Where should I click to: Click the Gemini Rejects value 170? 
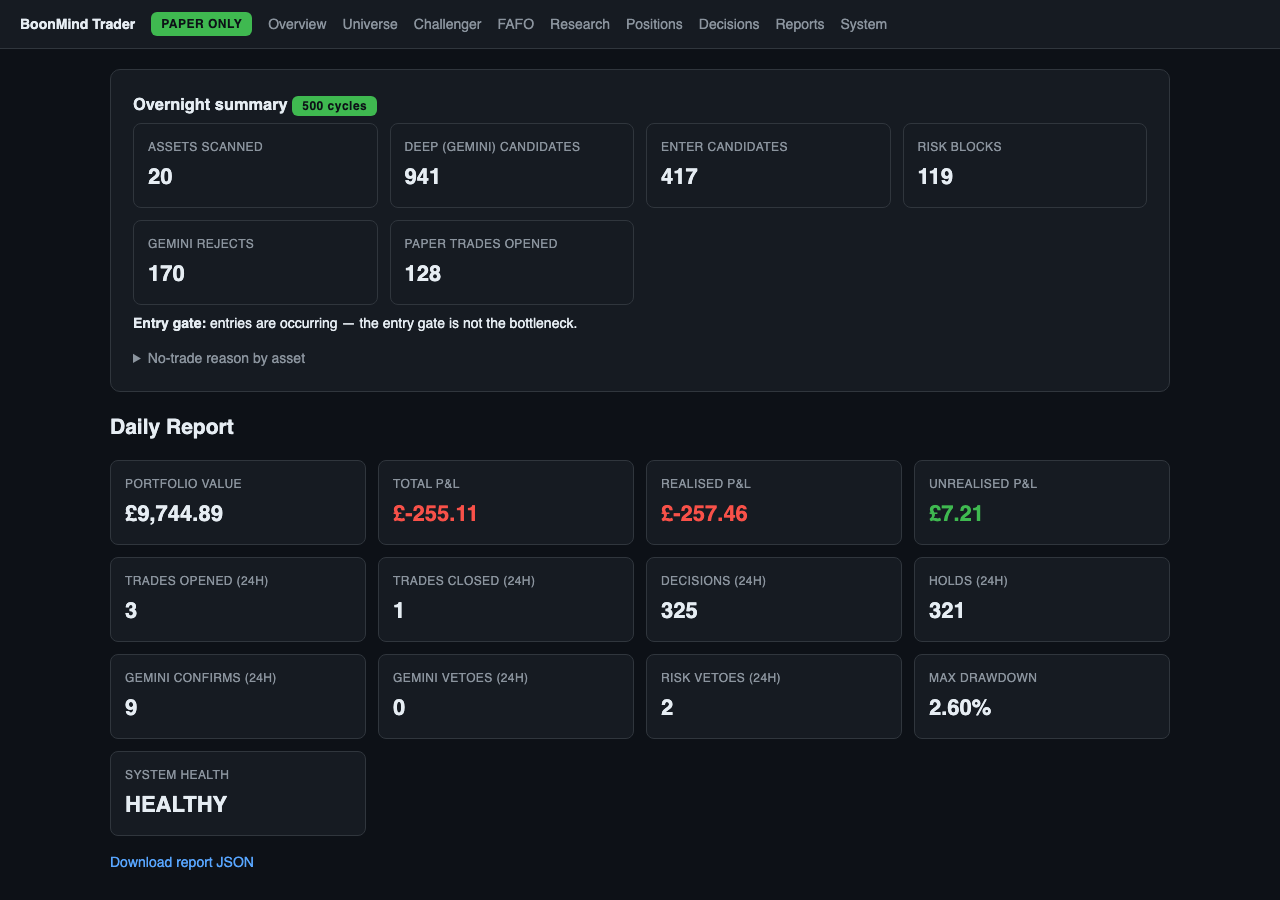[166, 274]
